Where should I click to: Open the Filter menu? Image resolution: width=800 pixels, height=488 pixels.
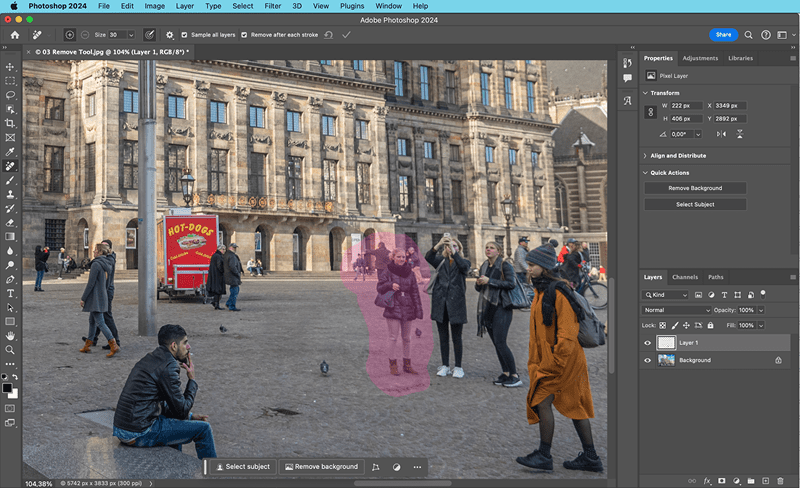point(272,6)
